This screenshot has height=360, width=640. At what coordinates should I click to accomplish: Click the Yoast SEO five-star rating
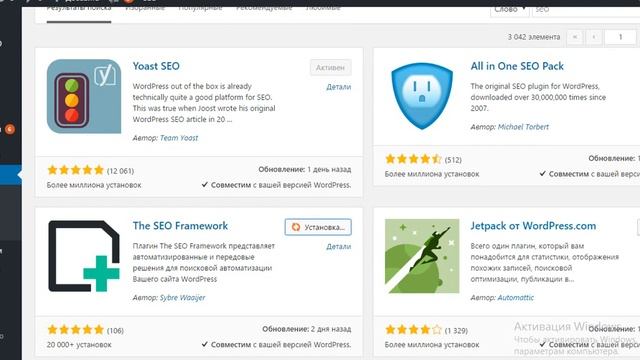click(76, 170)
